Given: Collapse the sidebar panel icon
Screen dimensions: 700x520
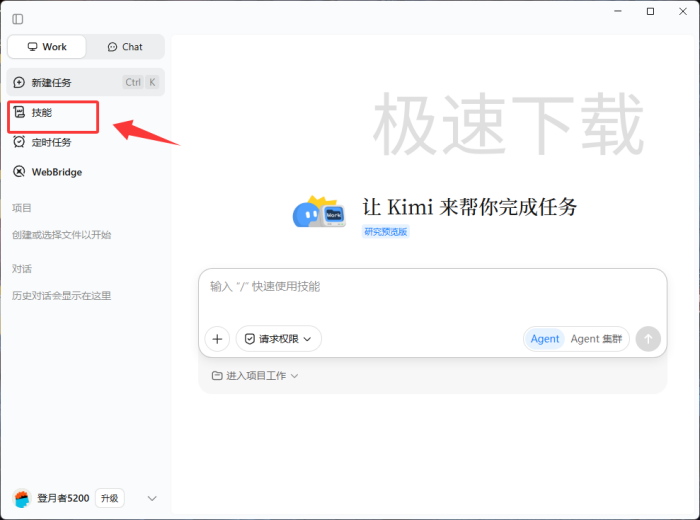Looking at the screenshot, I should 18,19.
